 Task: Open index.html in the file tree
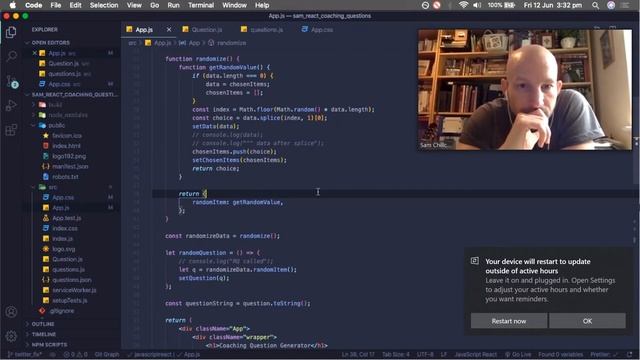point(66,146)
